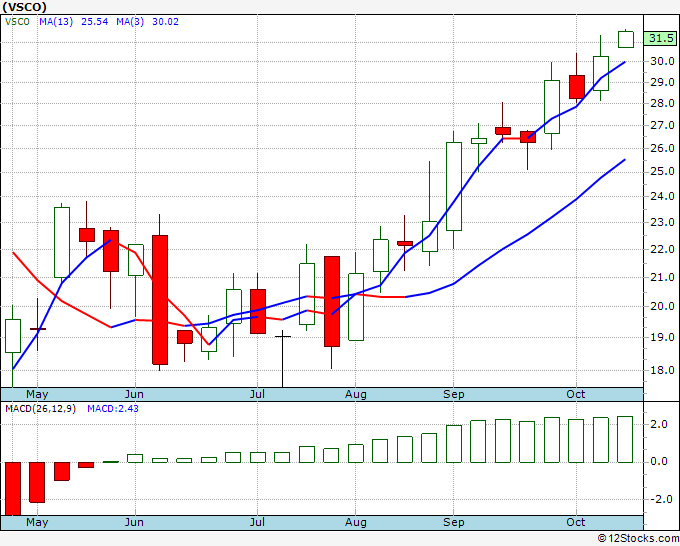Click Aug on the price chart time axis

point(356,394)
